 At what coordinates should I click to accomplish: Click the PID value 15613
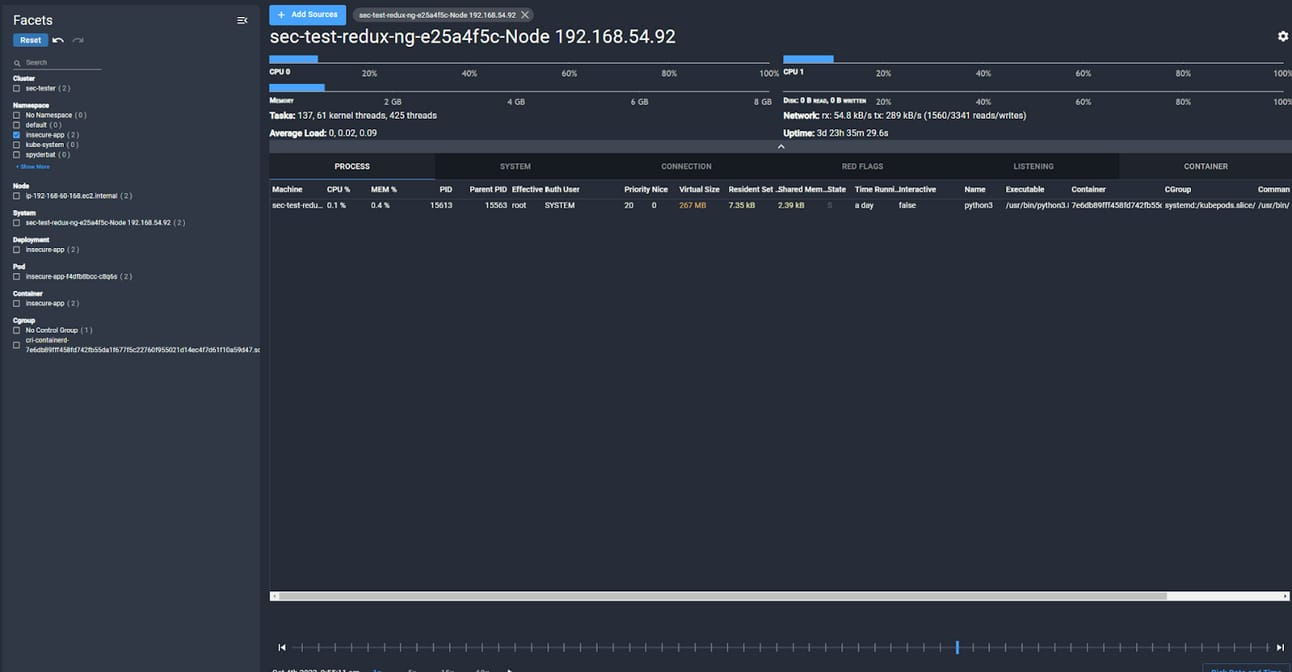tap(441, 205)
